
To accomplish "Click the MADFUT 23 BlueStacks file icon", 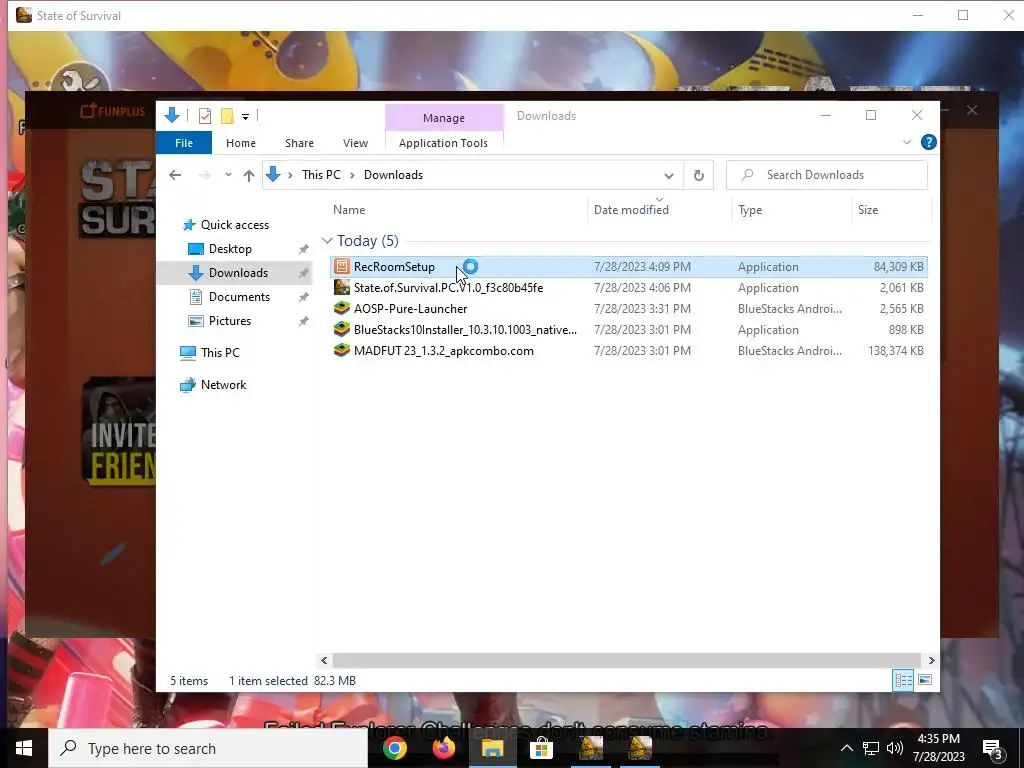I will point(342,350).
